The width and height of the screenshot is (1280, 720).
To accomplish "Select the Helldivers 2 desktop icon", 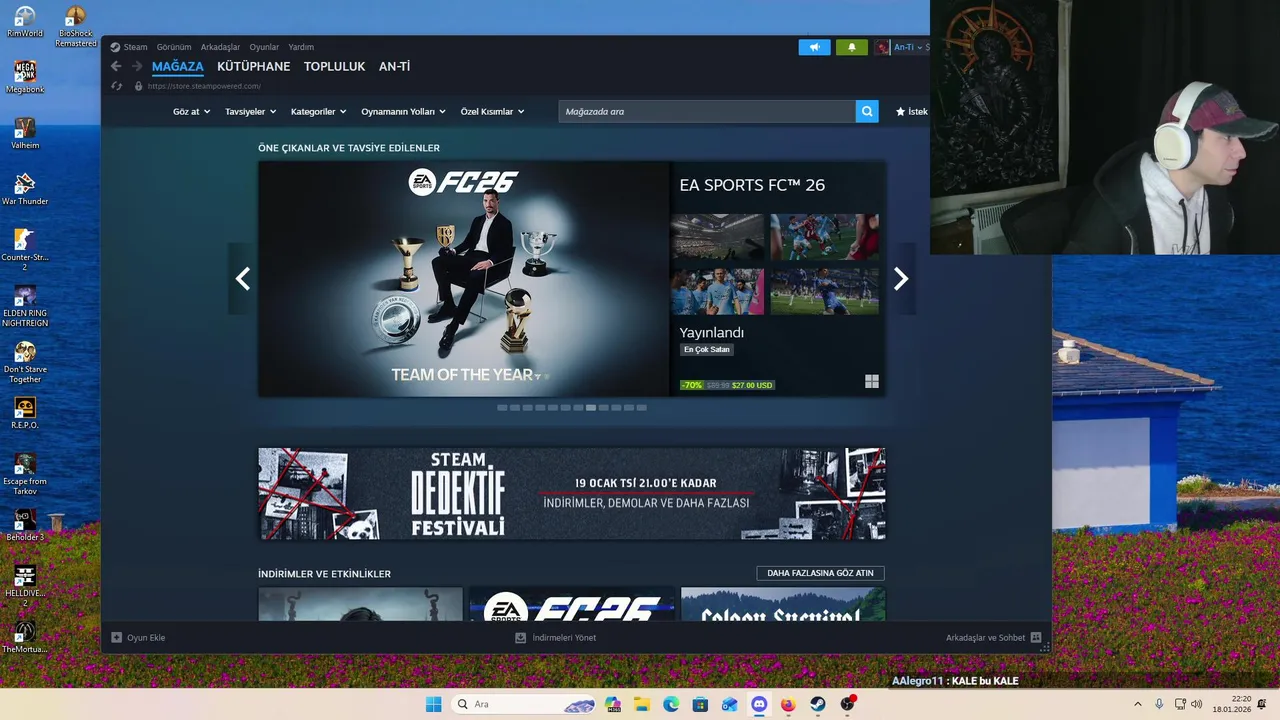I will (25, 586).
